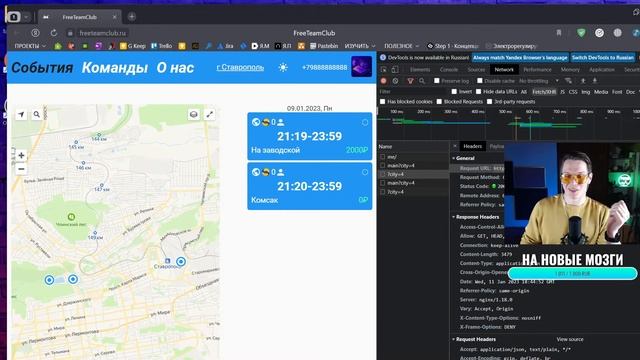Toggle circle on На заводской event card
Image resolution: width=640 pixels, height=360 pixels.
coord(365,122)
